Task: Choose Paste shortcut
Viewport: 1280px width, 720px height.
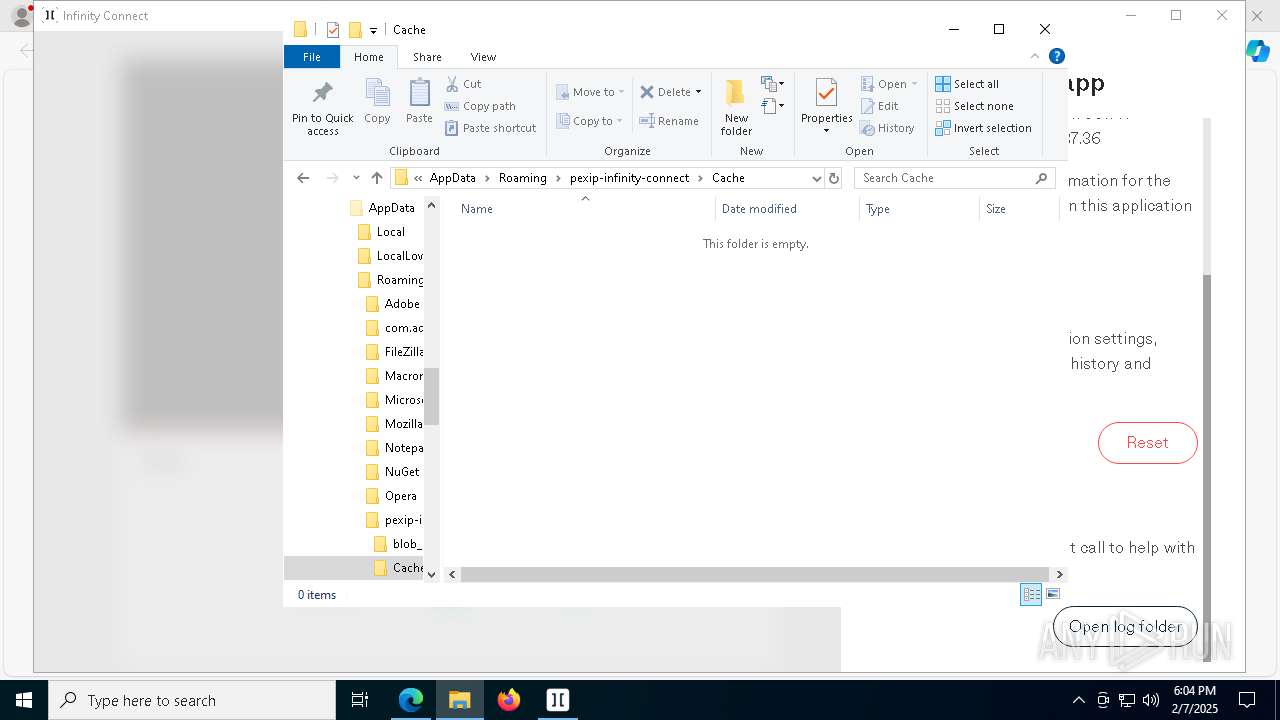Action: 490,128
